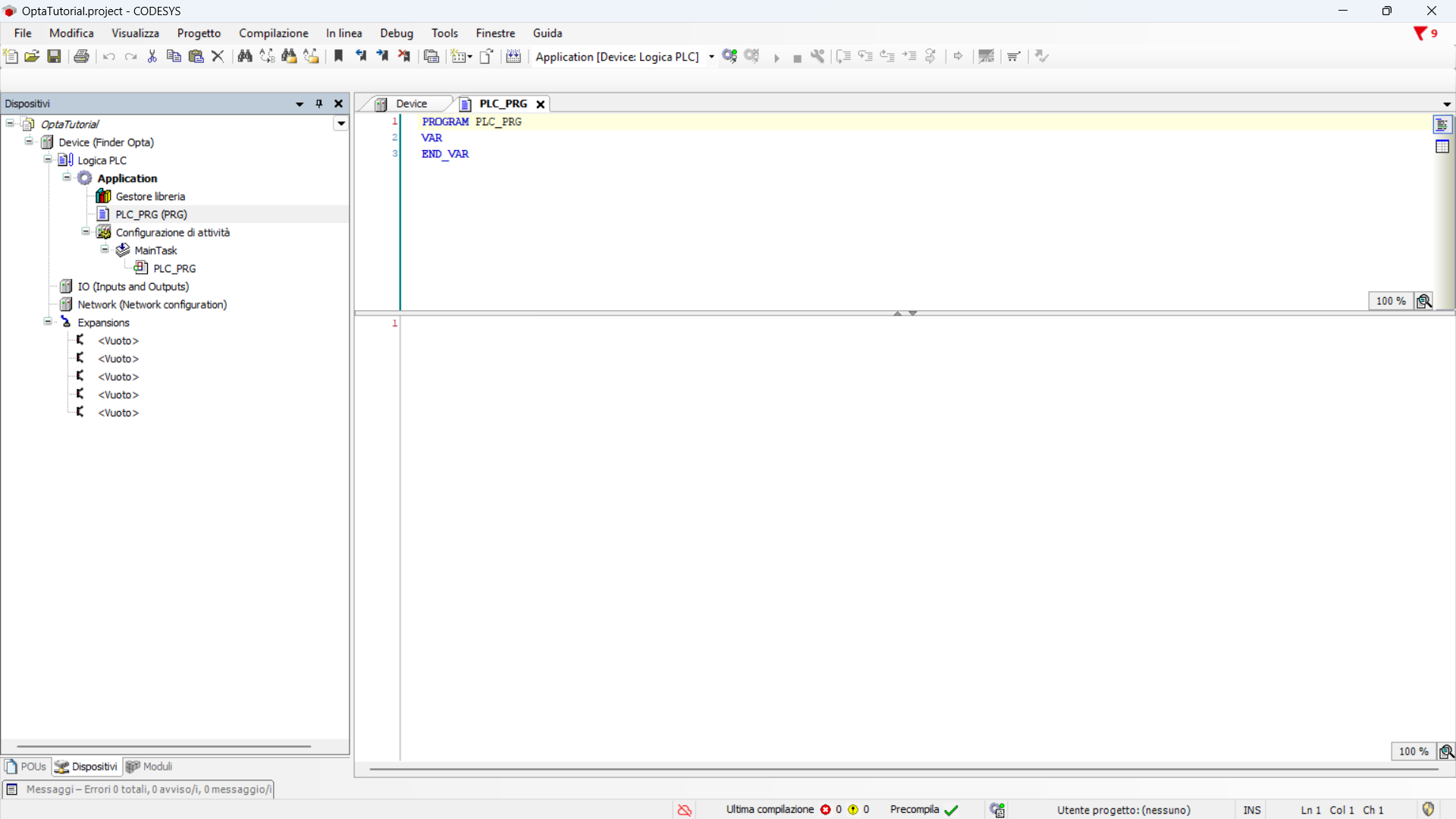The height and width of the screenshot is (819, 1456).
Task: Open the POUs panel tab
Action: (27, 767)
